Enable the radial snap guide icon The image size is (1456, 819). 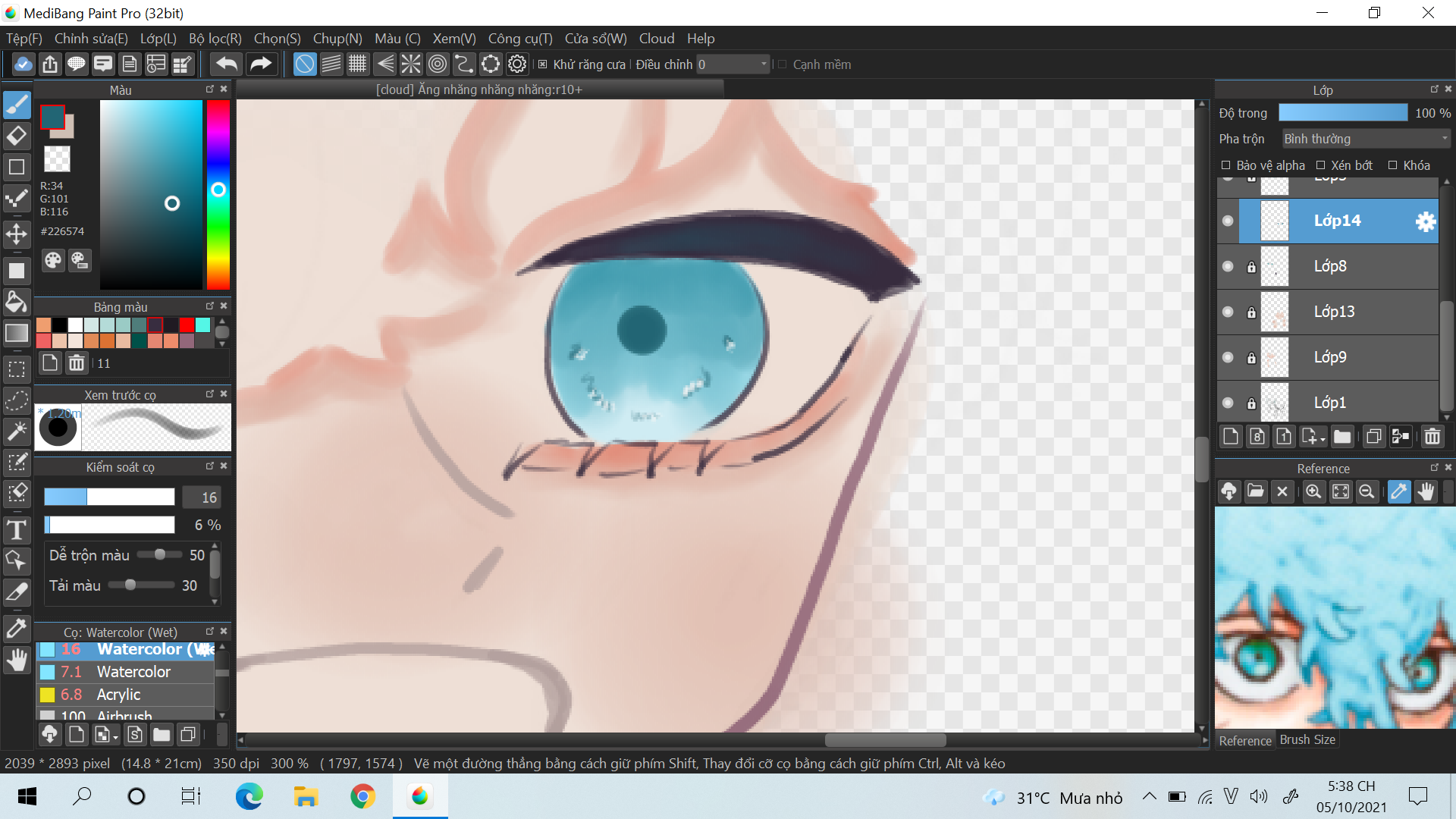[411, 64]
